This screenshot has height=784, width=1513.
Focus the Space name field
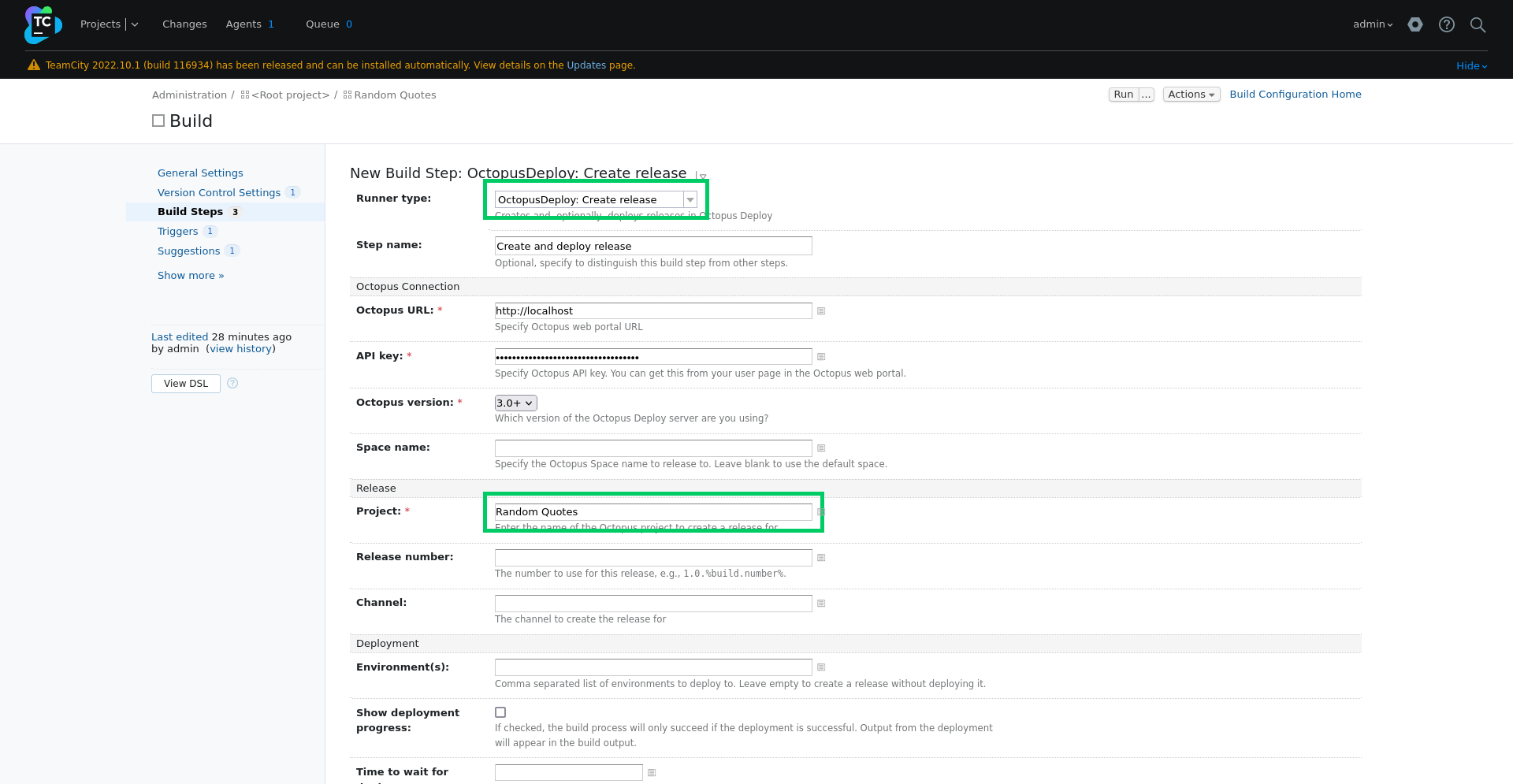coord(653,448)
